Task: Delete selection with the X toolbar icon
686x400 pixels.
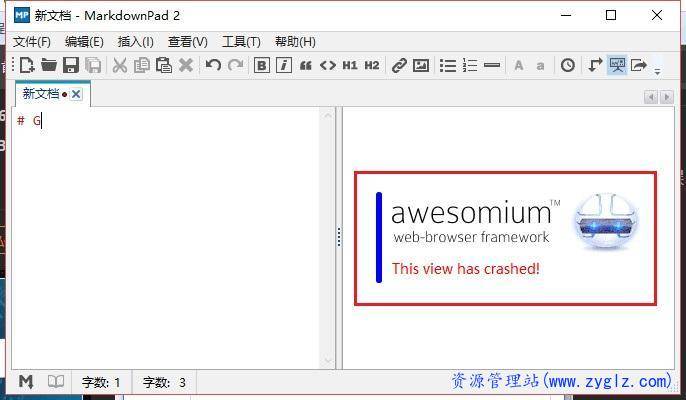Action: (186, 66)
